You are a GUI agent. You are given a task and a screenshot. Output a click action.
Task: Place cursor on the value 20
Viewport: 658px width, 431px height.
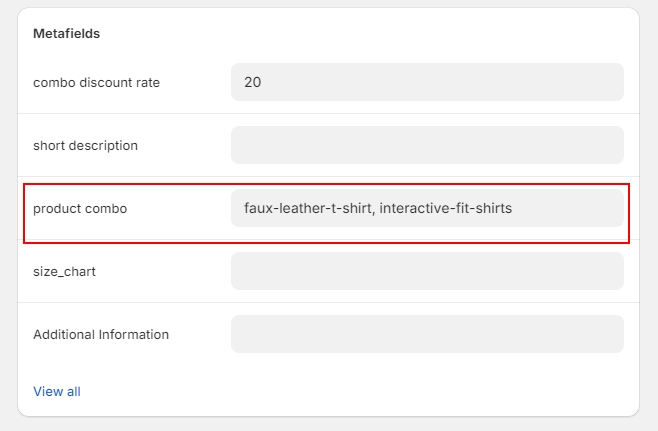[x=253, y=82]
